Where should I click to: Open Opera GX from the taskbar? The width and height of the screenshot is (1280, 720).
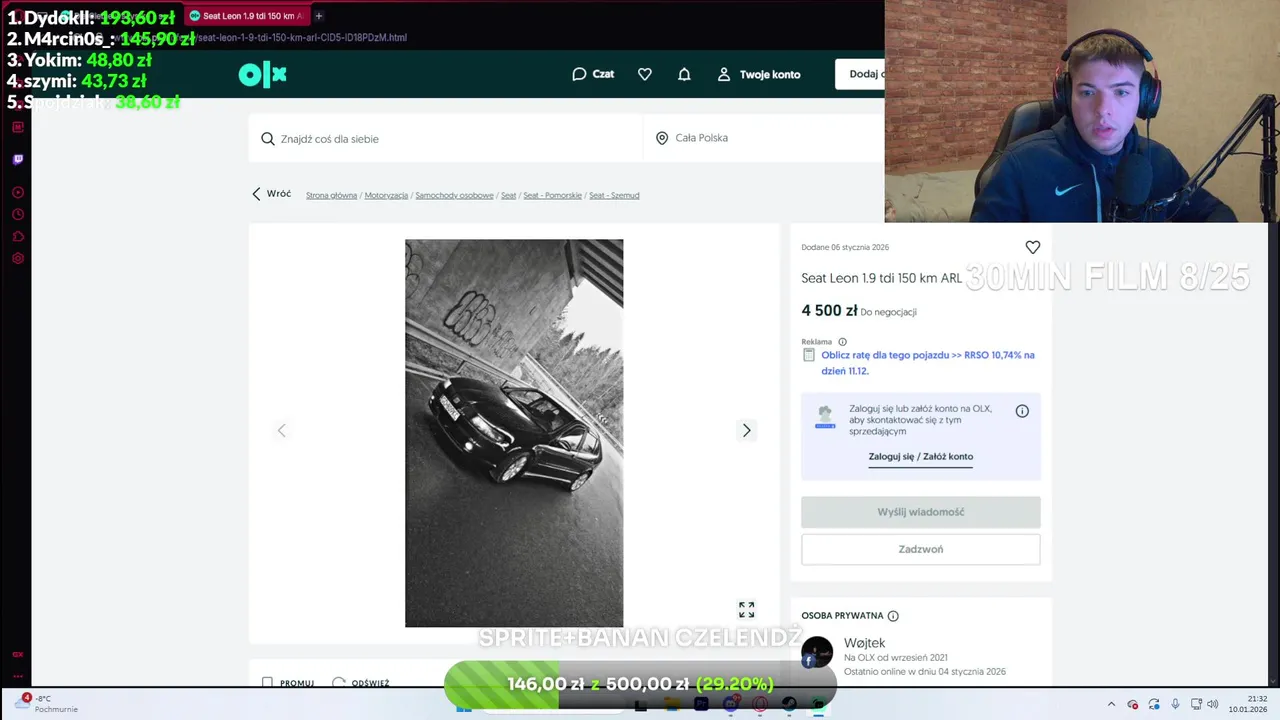click(x=760, y=704)
